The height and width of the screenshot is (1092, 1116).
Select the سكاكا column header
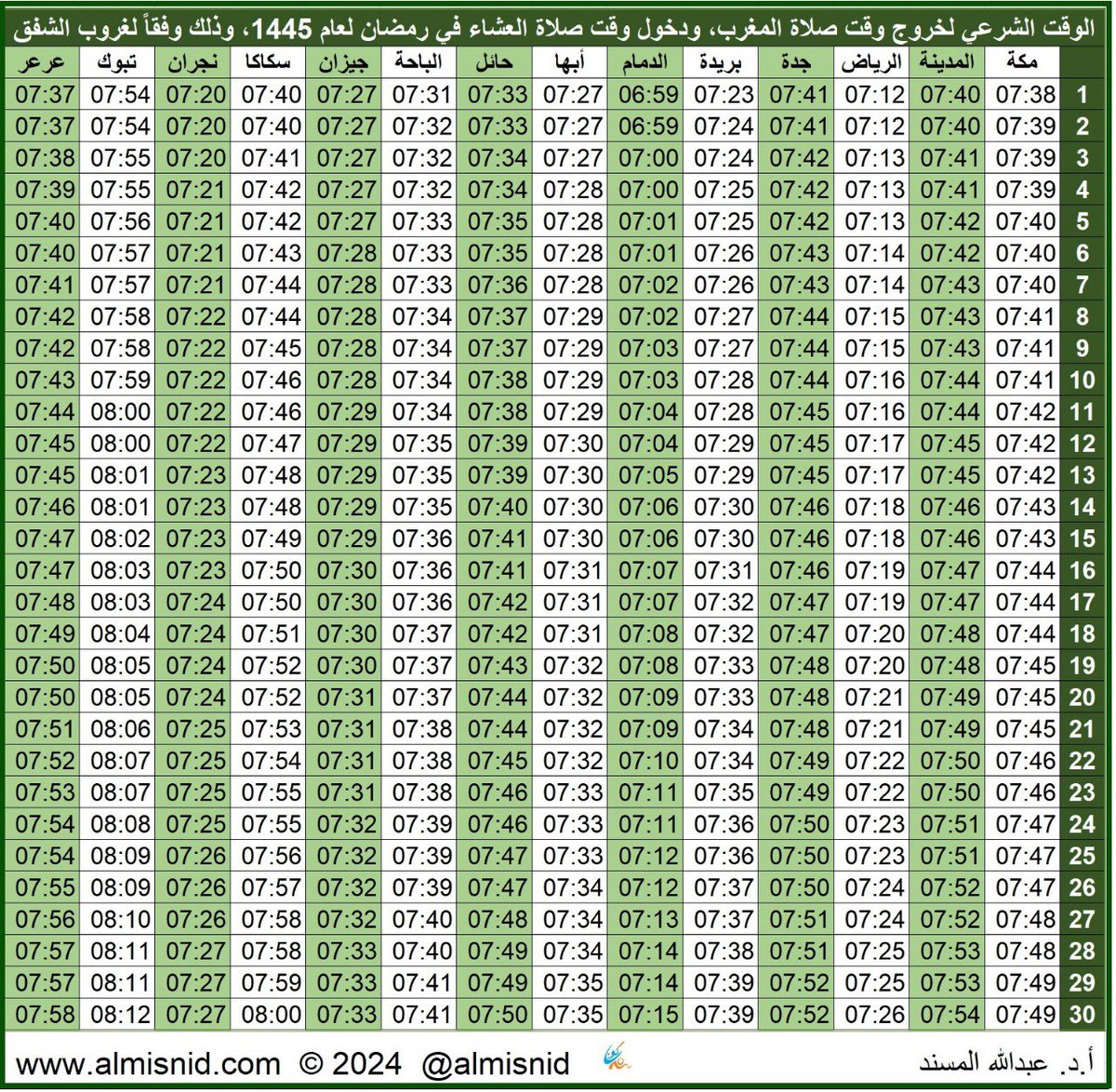point(270,63)
